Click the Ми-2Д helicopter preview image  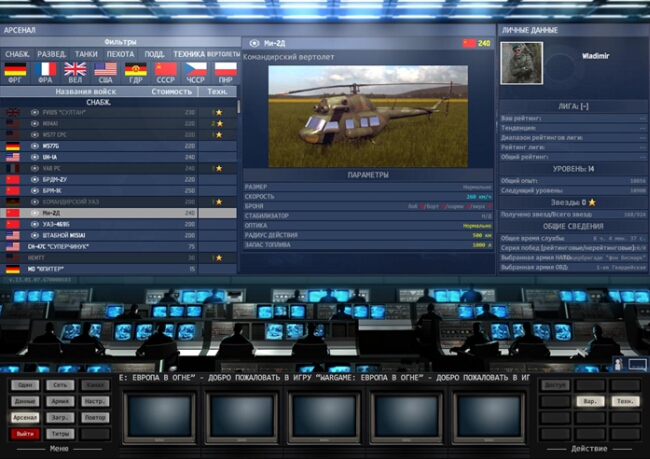click(368, 116)
